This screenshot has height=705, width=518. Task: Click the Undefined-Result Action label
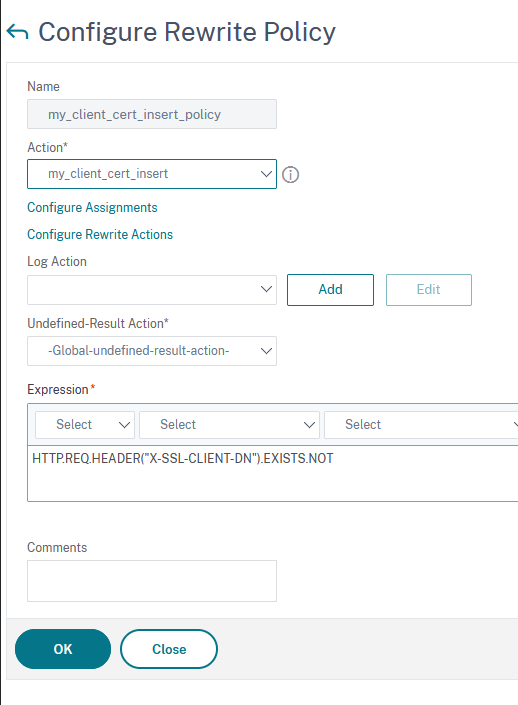(98, 323)
